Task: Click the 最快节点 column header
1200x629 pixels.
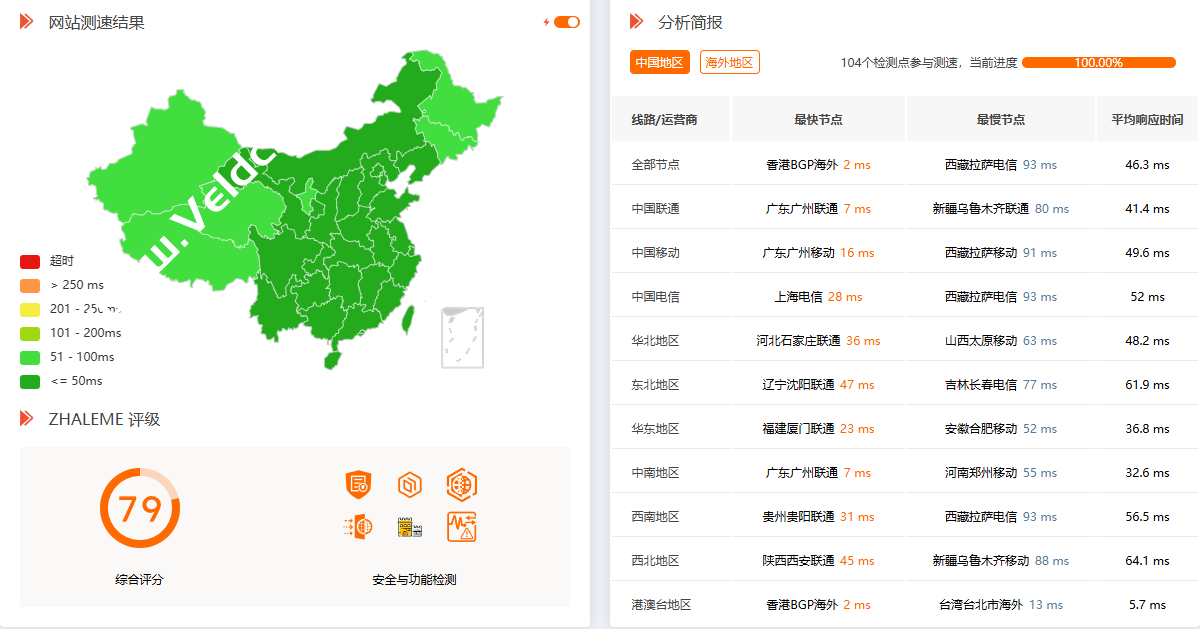Action: coord(818,120)
